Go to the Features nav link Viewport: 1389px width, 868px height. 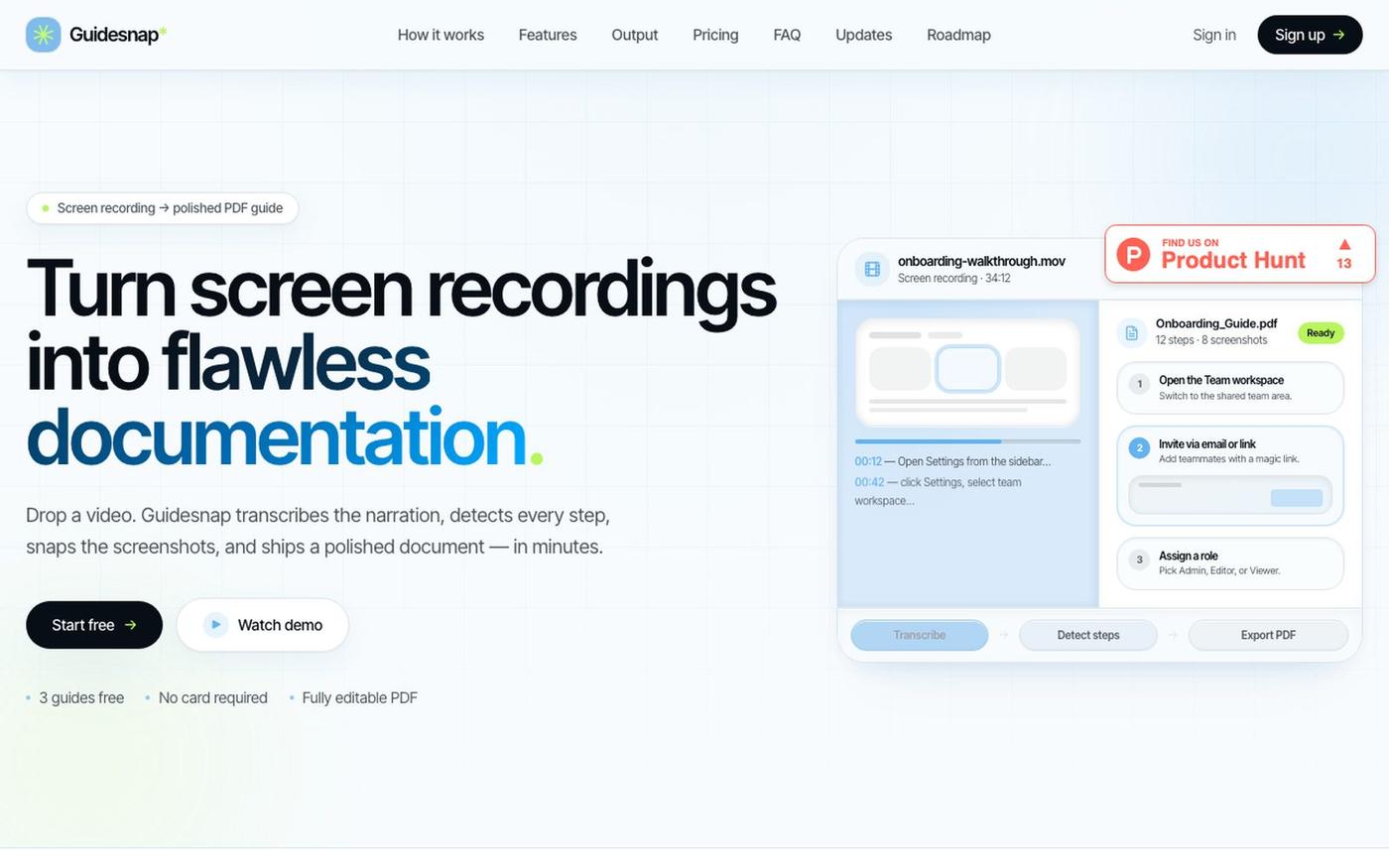548,35
